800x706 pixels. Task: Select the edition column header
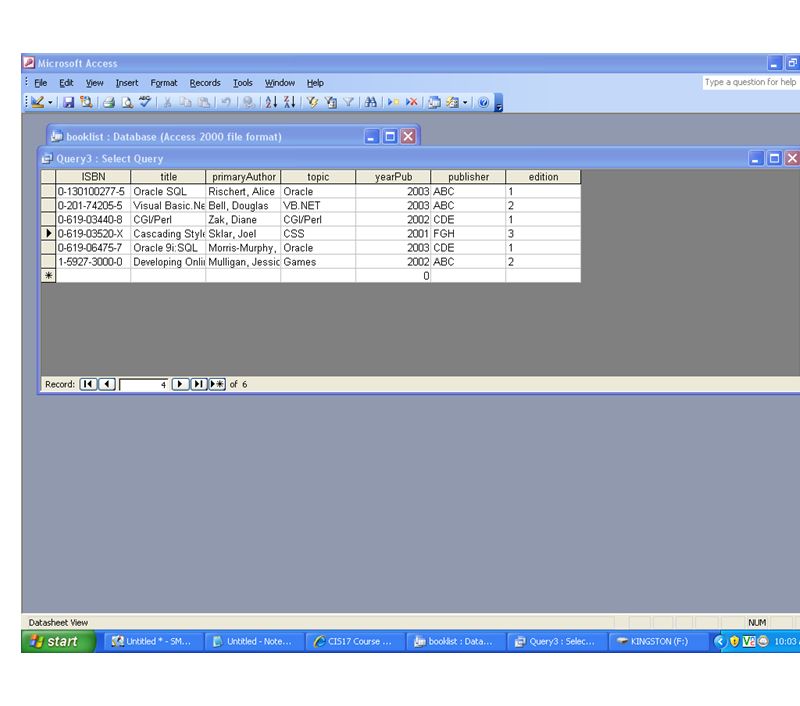click(543, 176)
